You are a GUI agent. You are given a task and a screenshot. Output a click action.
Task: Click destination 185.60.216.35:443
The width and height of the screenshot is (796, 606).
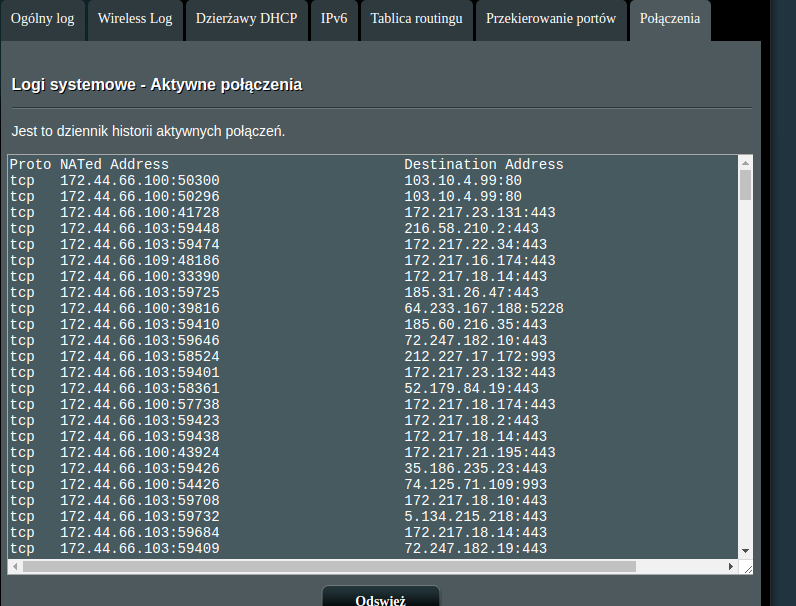click(x=475, y=324)
